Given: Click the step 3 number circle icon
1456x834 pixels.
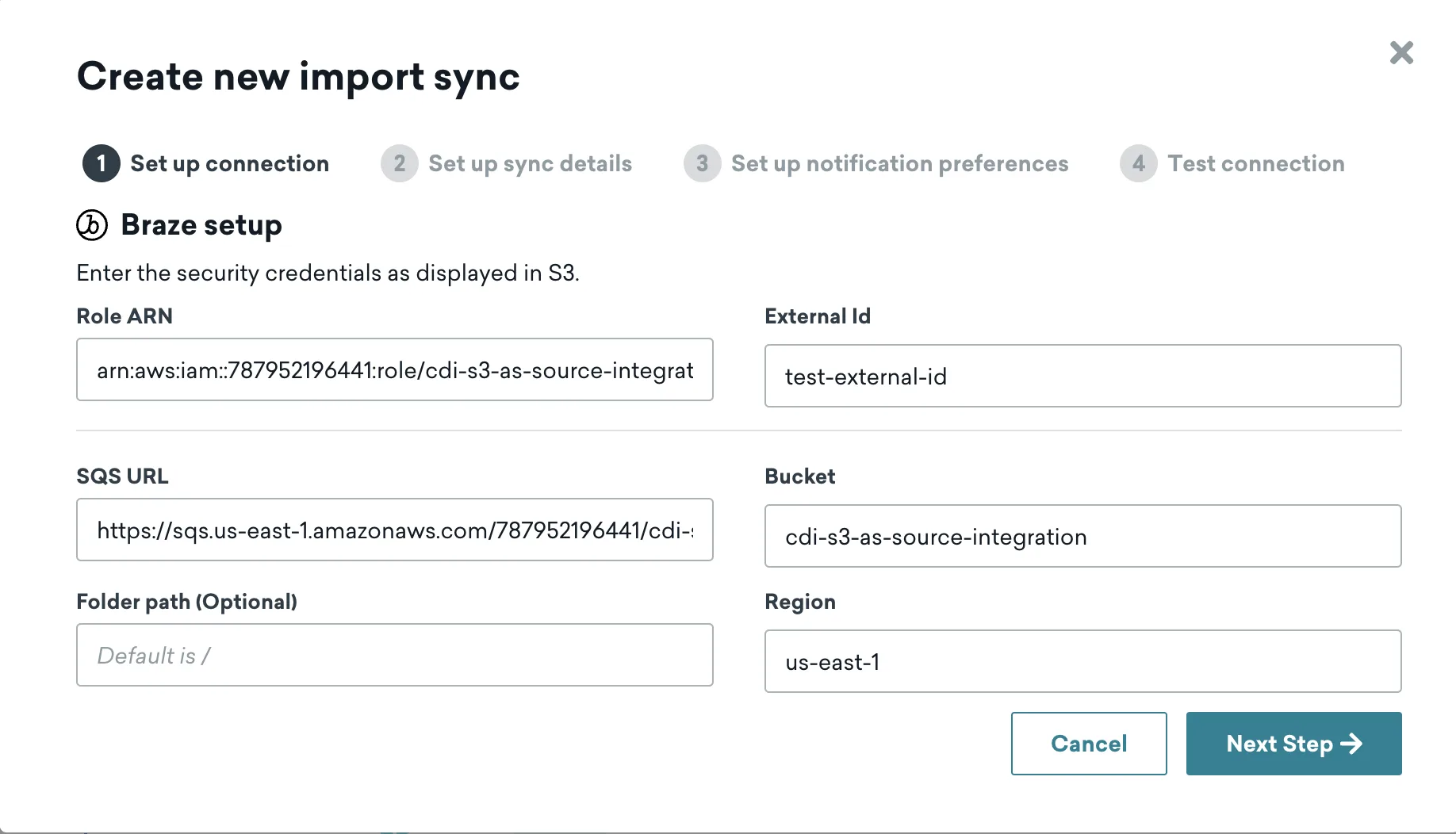Looking at the screenshot, I should click(702, 163).
